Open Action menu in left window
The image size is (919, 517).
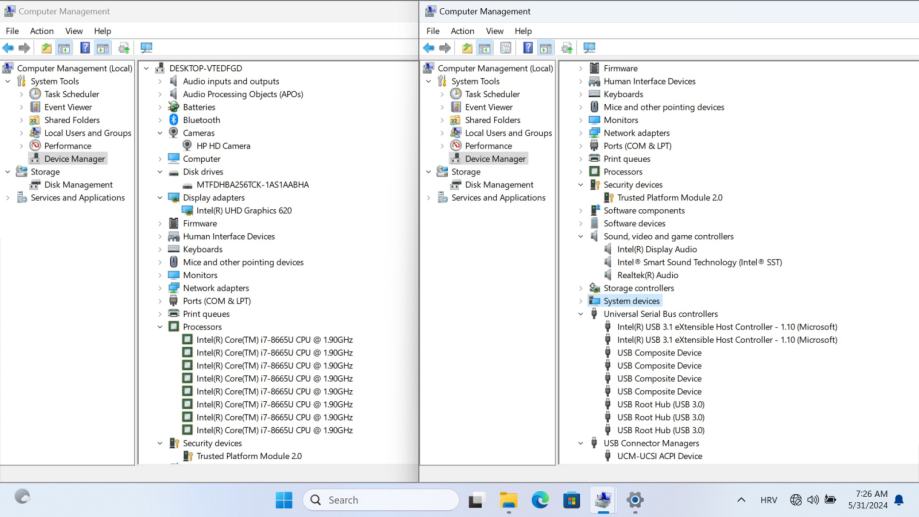point(42,31)
